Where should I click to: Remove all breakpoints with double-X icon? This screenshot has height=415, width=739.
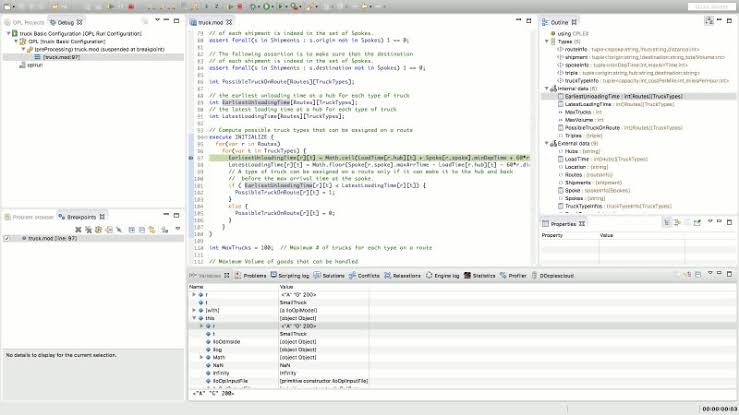(88, 229)
